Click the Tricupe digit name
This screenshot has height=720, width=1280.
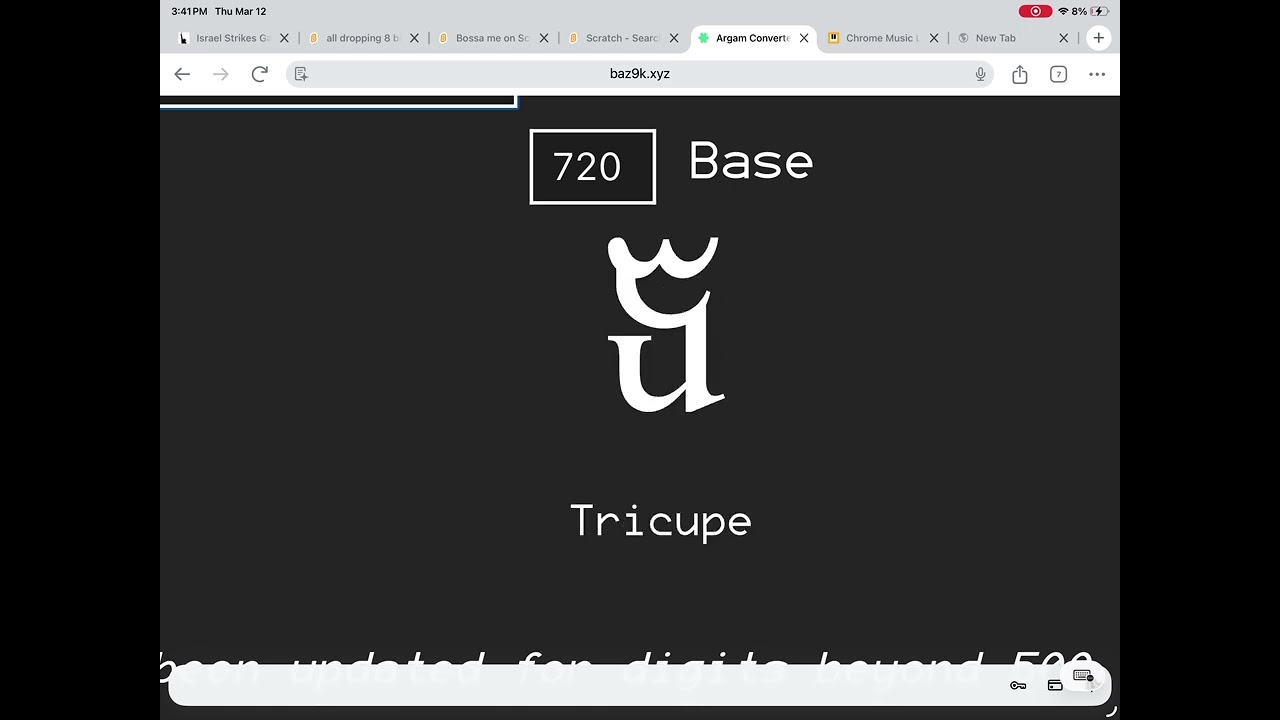click(x=660, y=521)
